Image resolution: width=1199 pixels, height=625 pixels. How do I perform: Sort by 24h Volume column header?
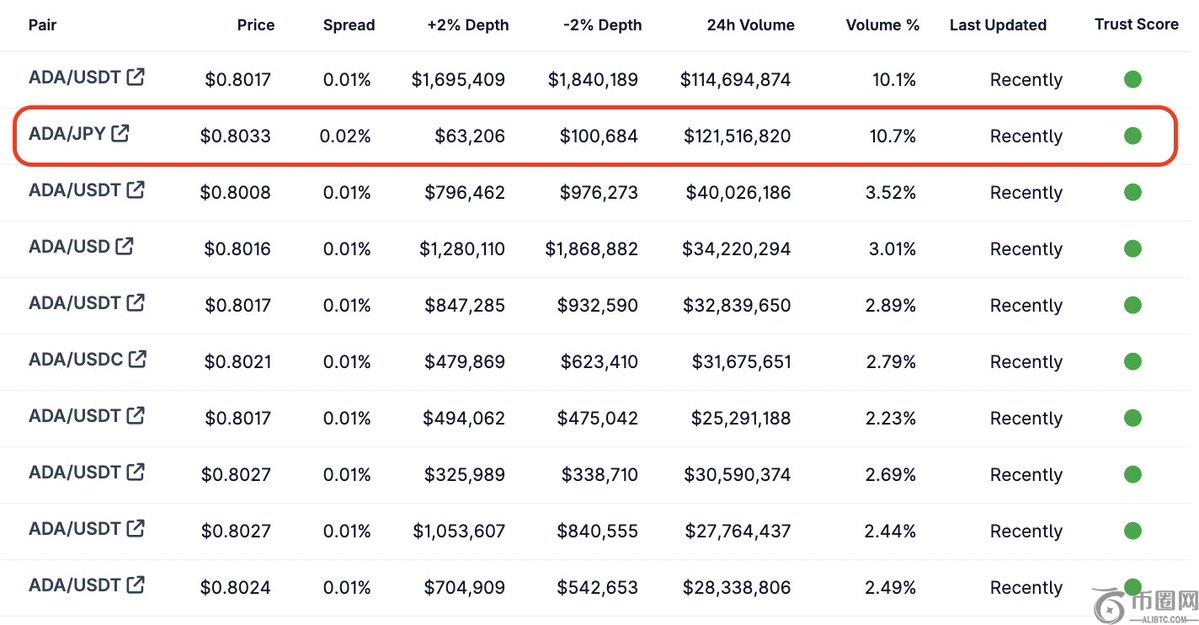point(750,25)
